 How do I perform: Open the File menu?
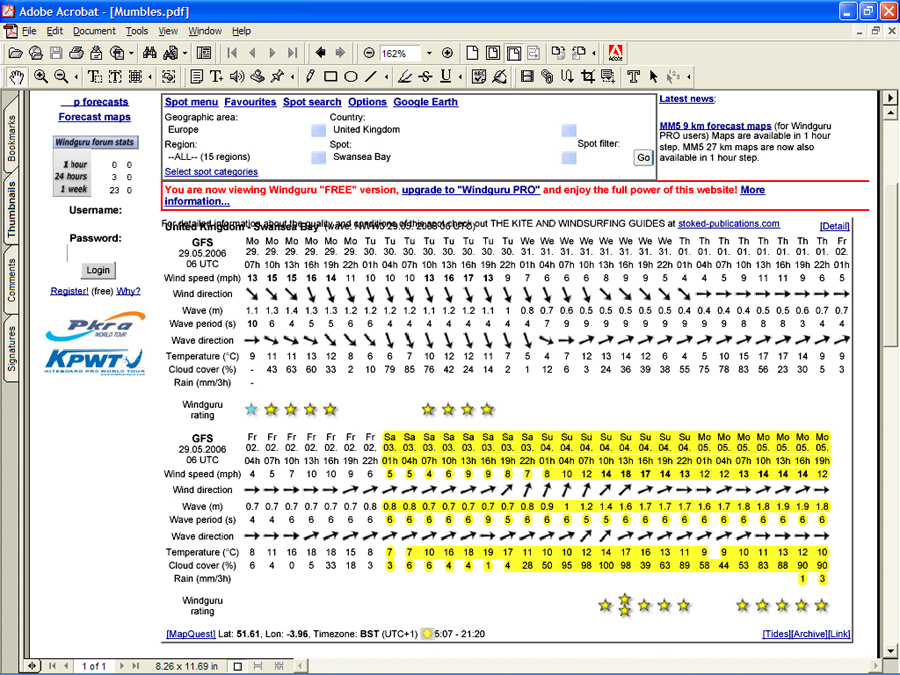coord(29,31)
